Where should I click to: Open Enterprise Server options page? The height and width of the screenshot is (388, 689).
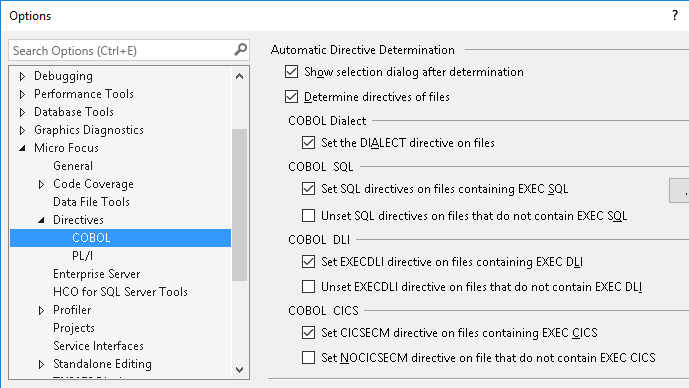click(x=97, y=274)
